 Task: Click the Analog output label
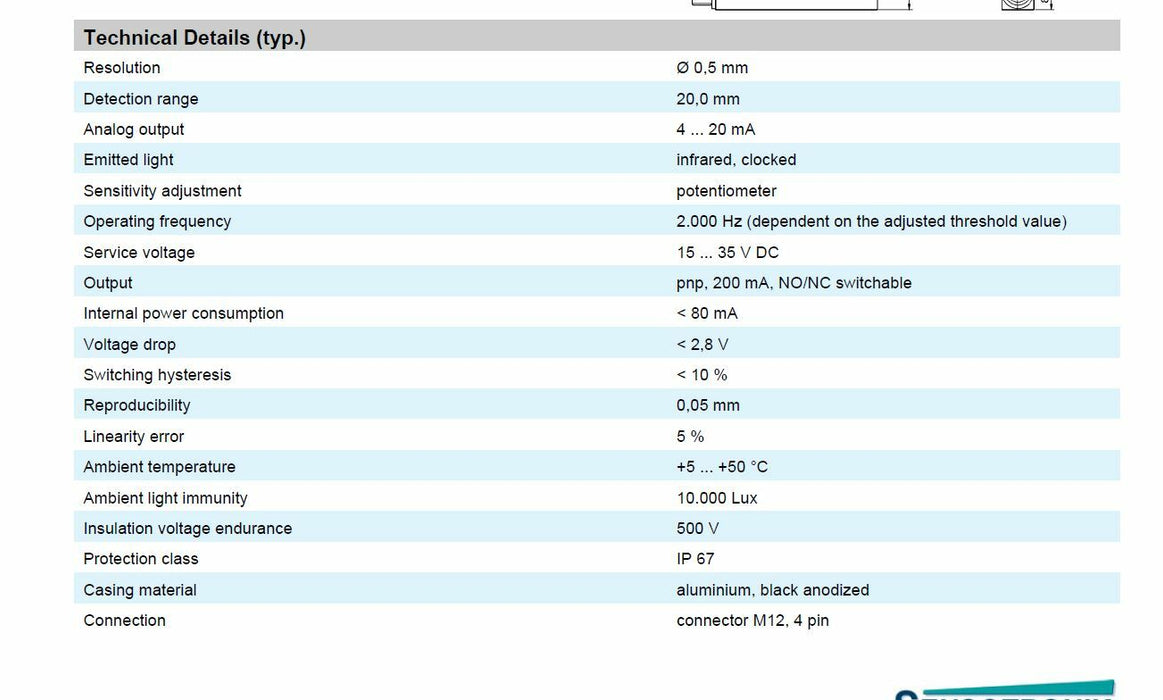[x=134, y=129]
